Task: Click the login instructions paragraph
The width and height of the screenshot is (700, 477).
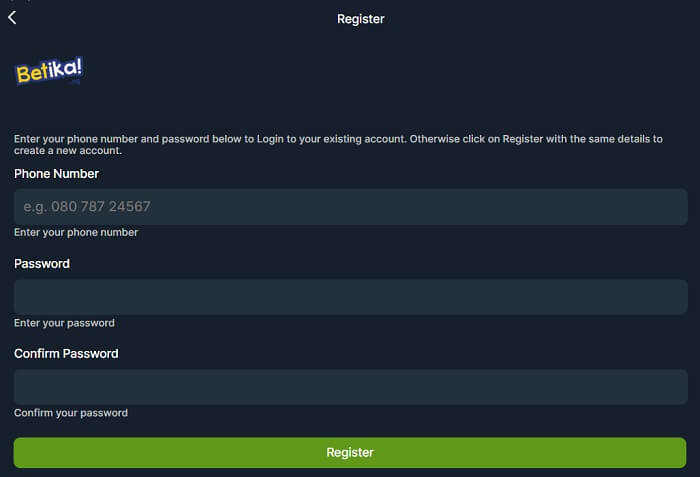Action: coord(338,145)
